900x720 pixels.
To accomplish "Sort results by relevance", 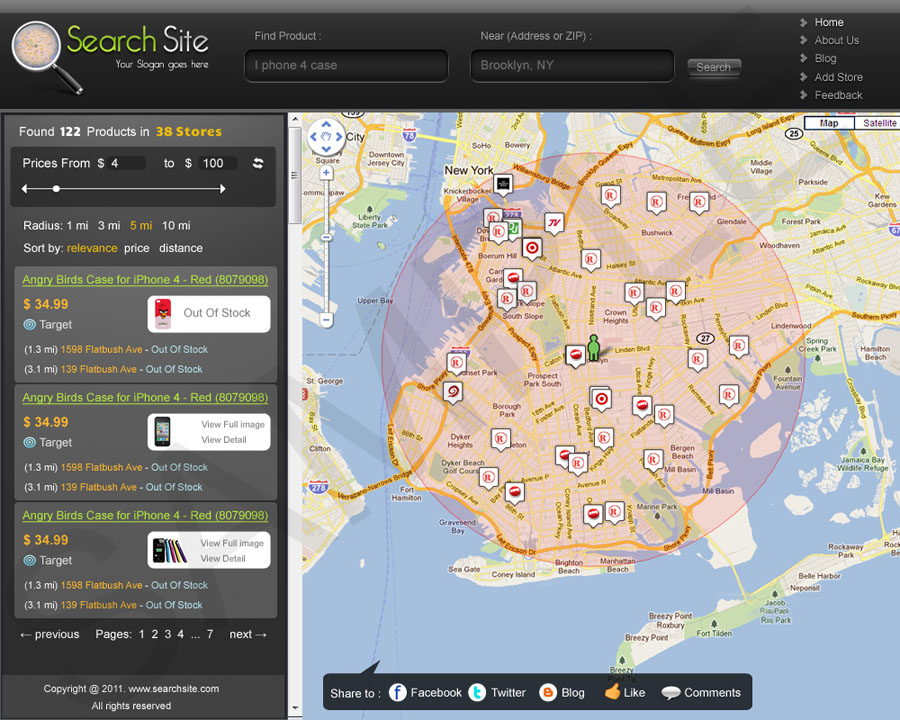I will pyautogui.click(x=92, y=248).
